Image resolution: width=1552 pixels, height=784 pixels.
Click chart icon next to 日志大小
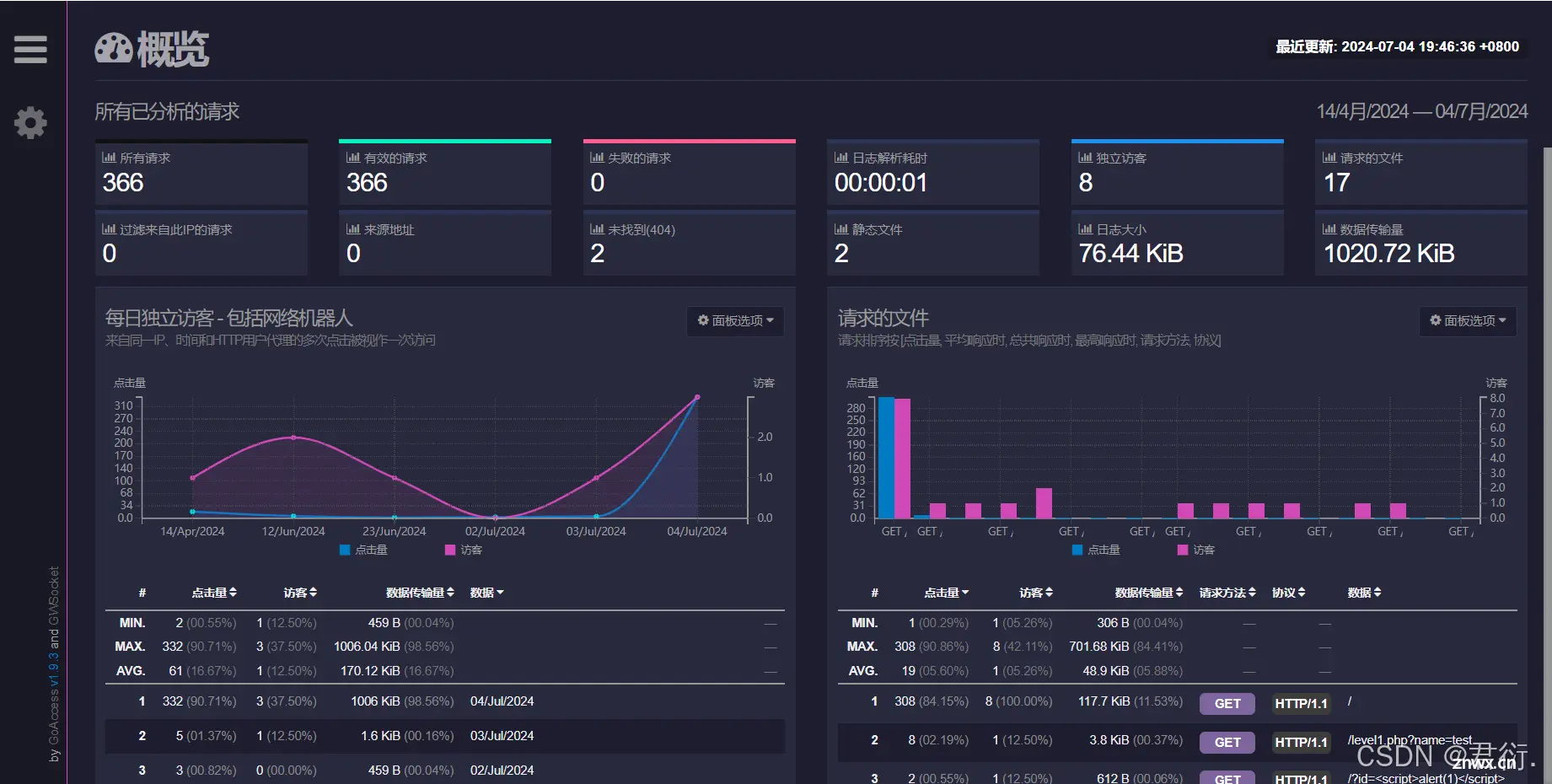pos(1086,229)
